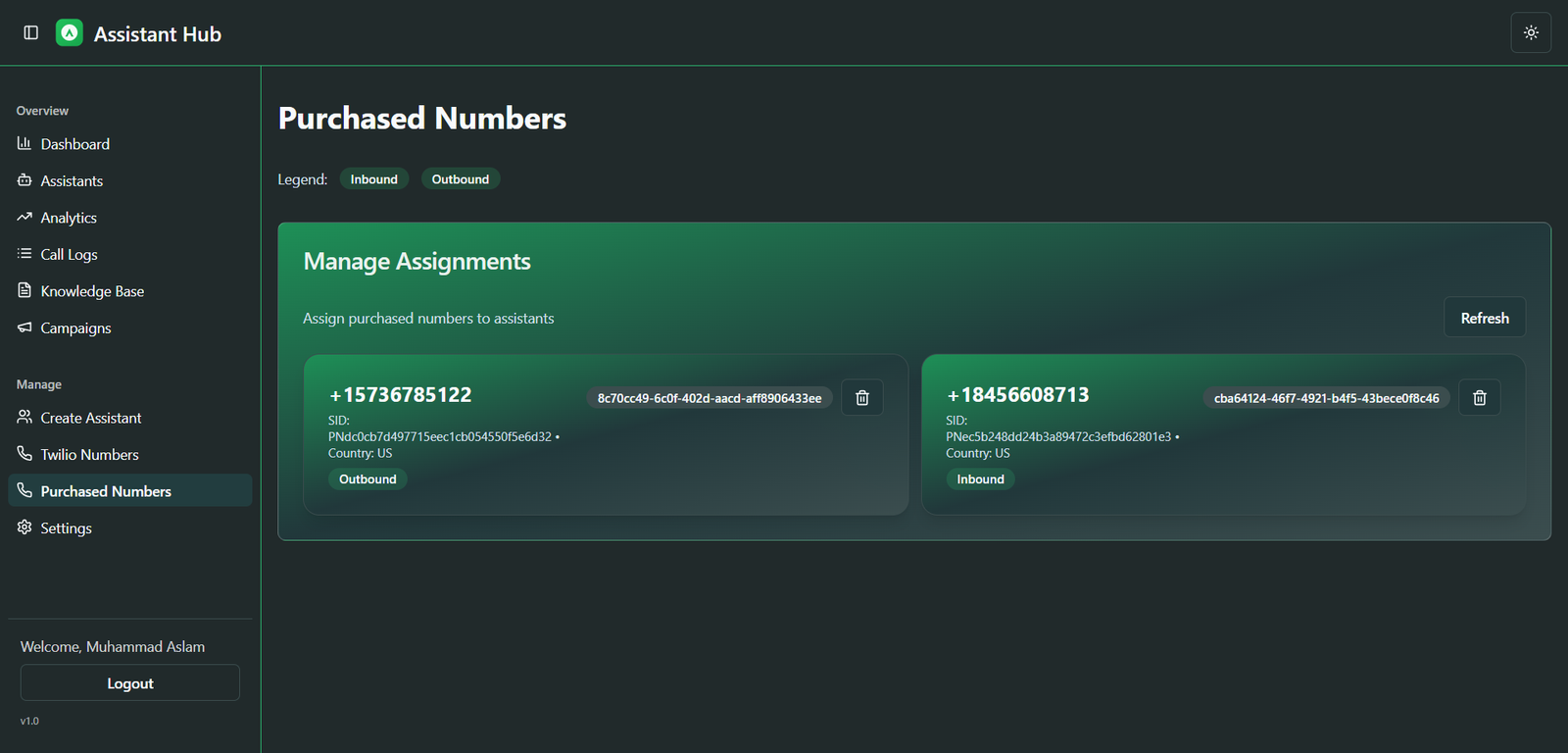Click the Logout button
The image size is (1568, 753).
(x=130, y=683)
